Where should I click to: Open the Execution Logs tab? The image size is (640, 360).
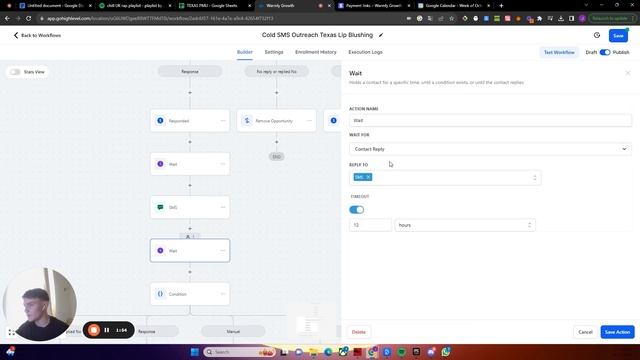tap(365, 52)
